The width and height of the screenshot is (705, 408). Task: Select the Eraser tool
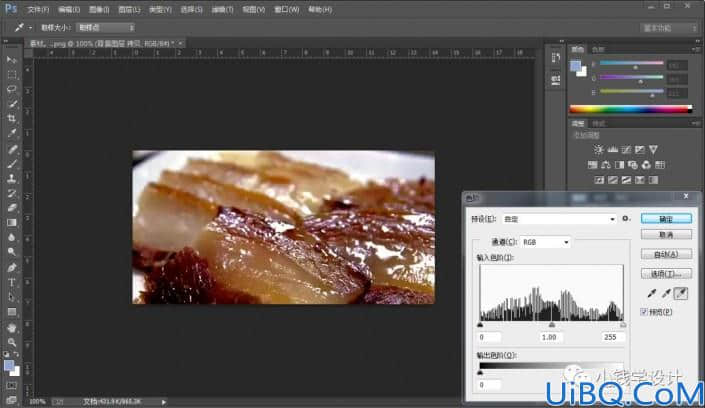coord(12,208)
